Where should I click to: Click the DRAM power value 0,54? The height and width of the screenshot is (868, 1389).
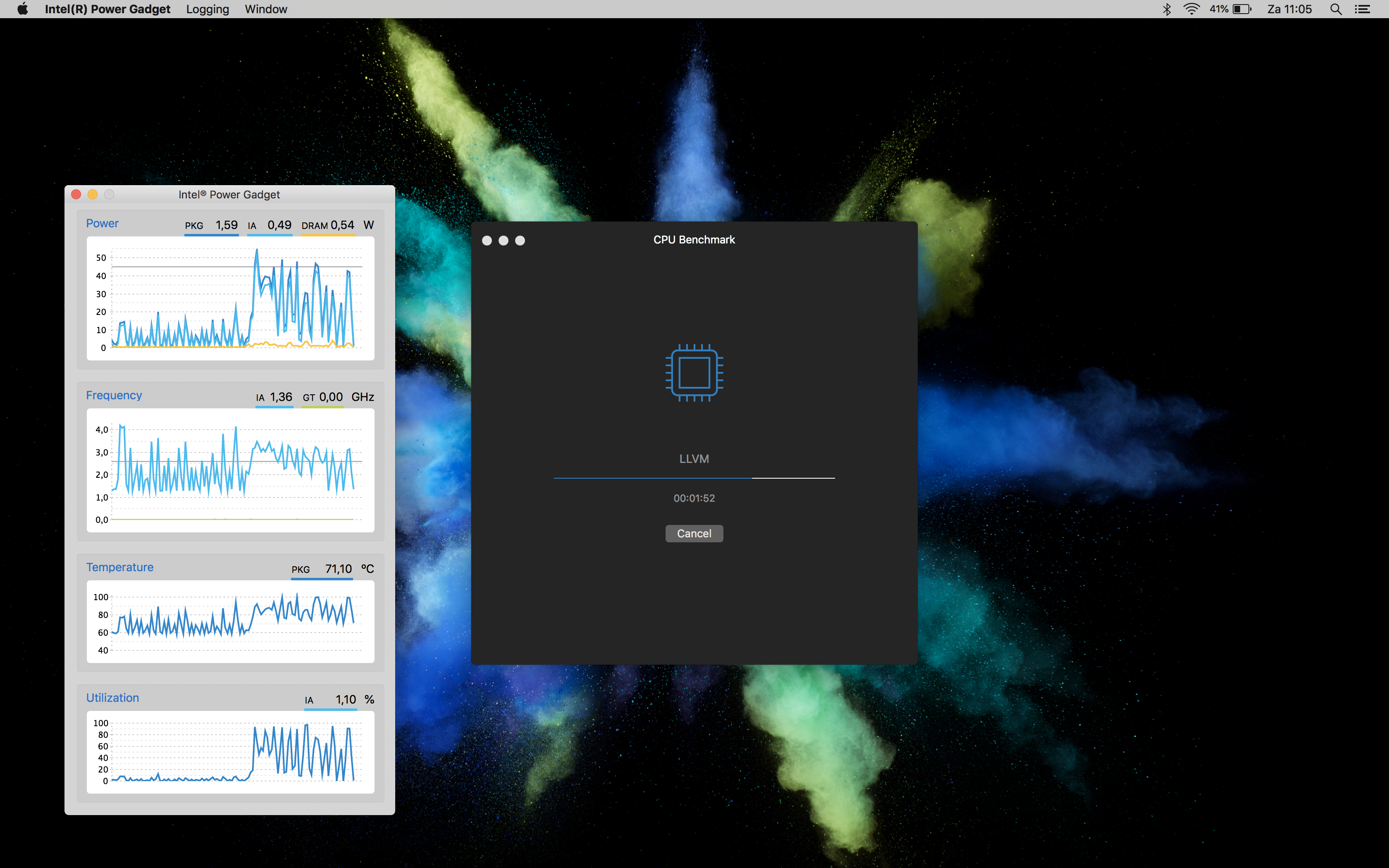(343, 225)
